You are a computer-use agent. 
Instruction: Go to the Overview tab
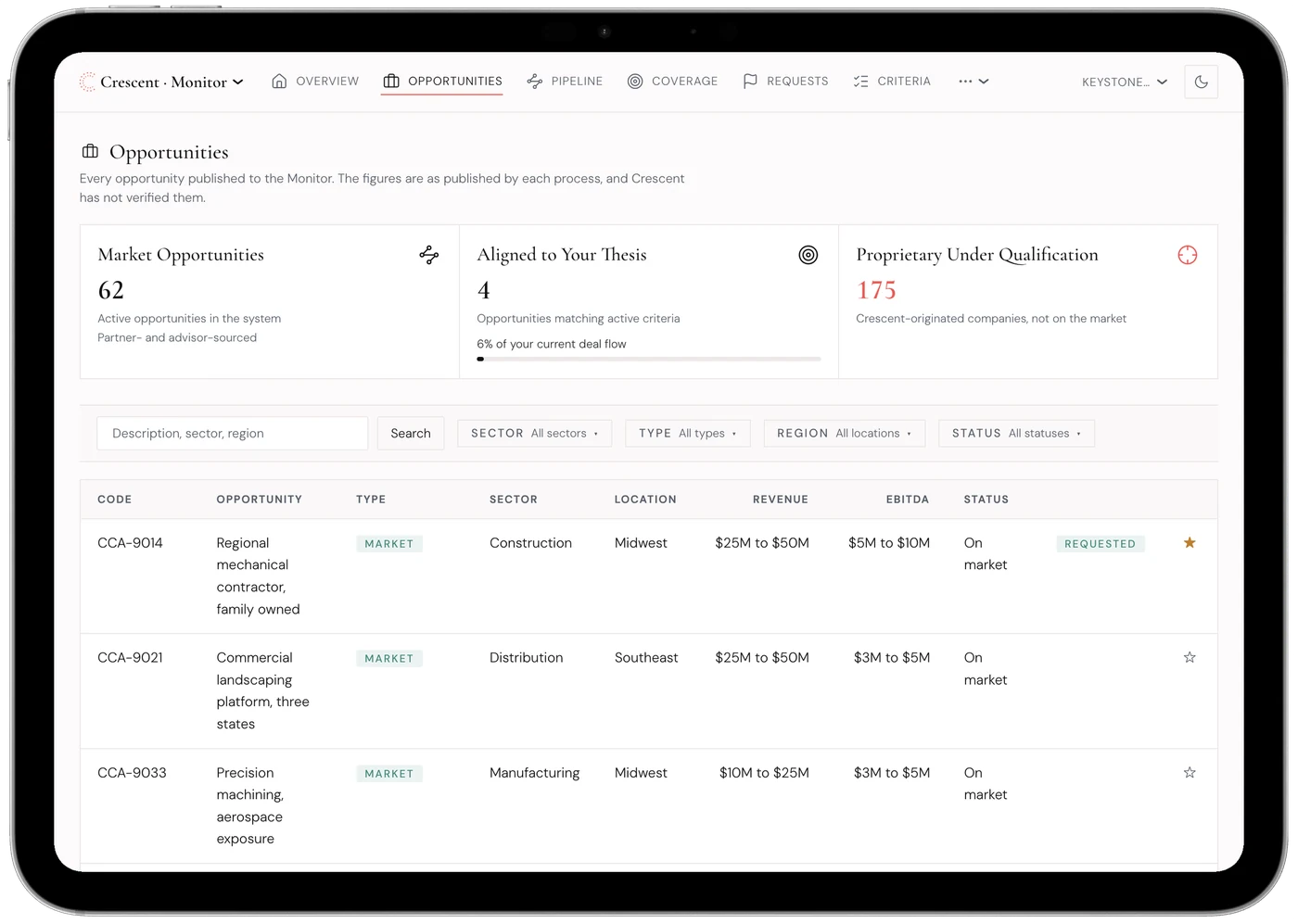[x=315, y=82]
